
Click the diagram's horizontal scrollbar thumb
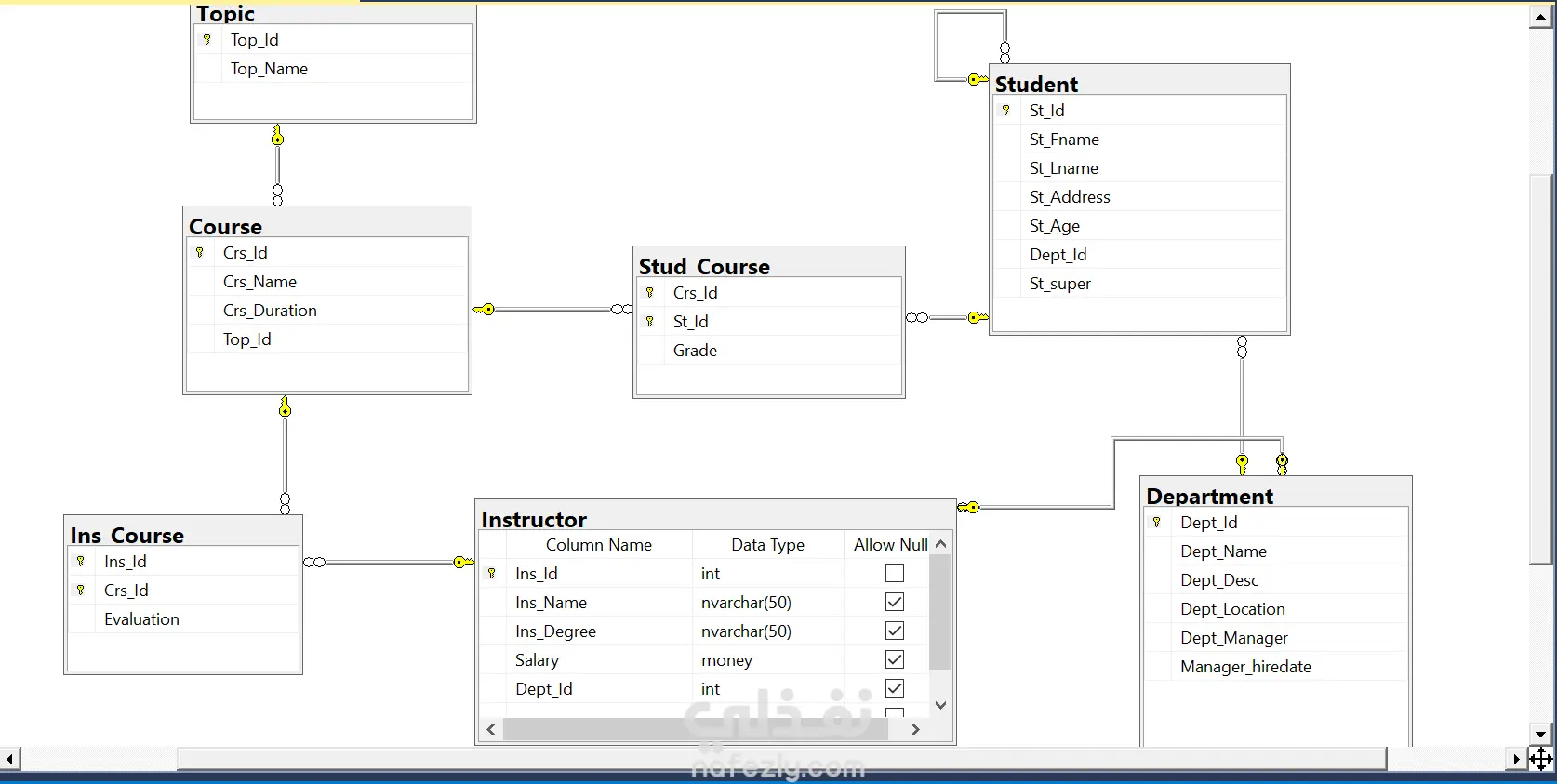click(781, 759)
